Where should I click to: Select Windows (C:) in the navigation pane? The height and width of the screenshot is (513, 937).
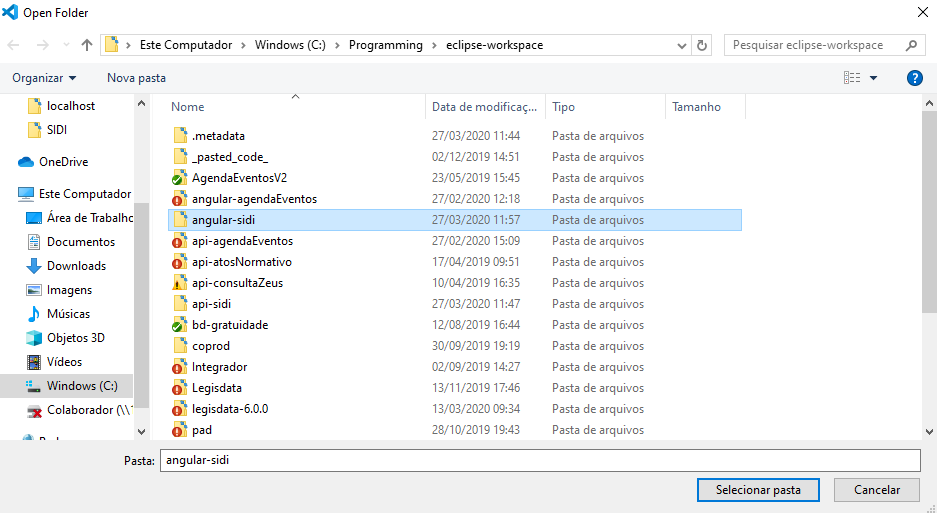pos(81,386)
